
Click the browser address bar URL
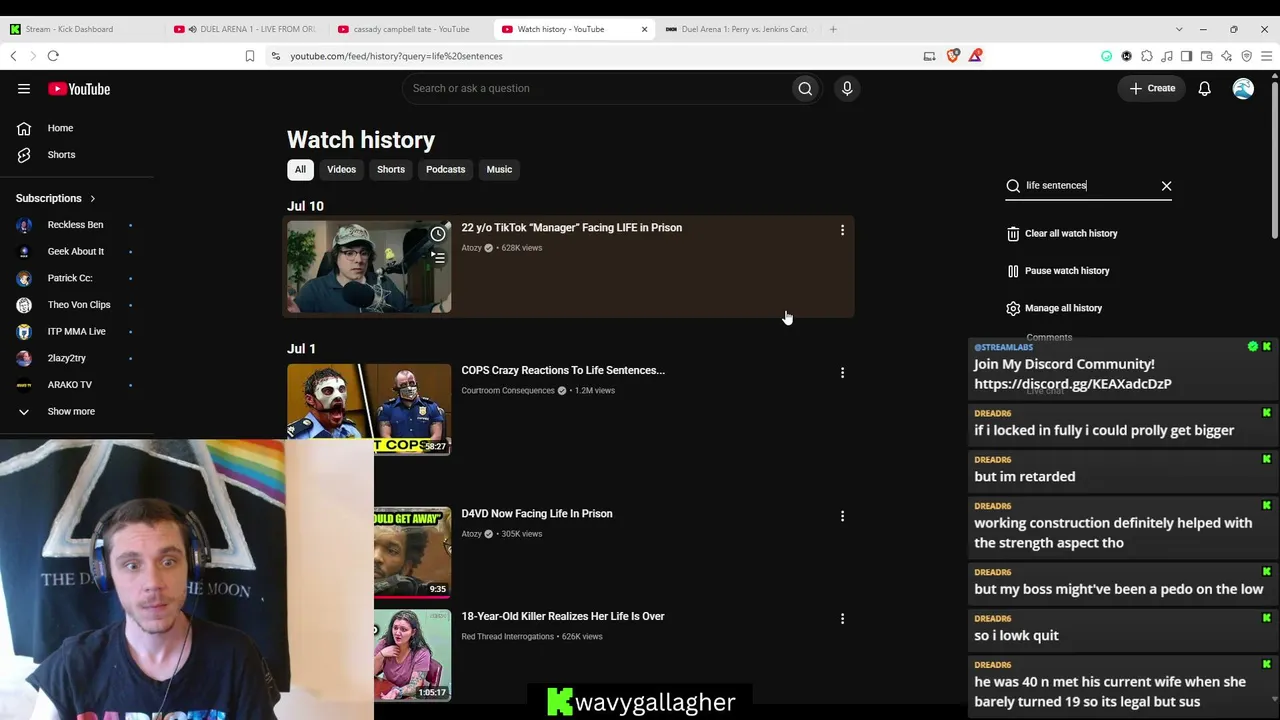coord(397,56)
